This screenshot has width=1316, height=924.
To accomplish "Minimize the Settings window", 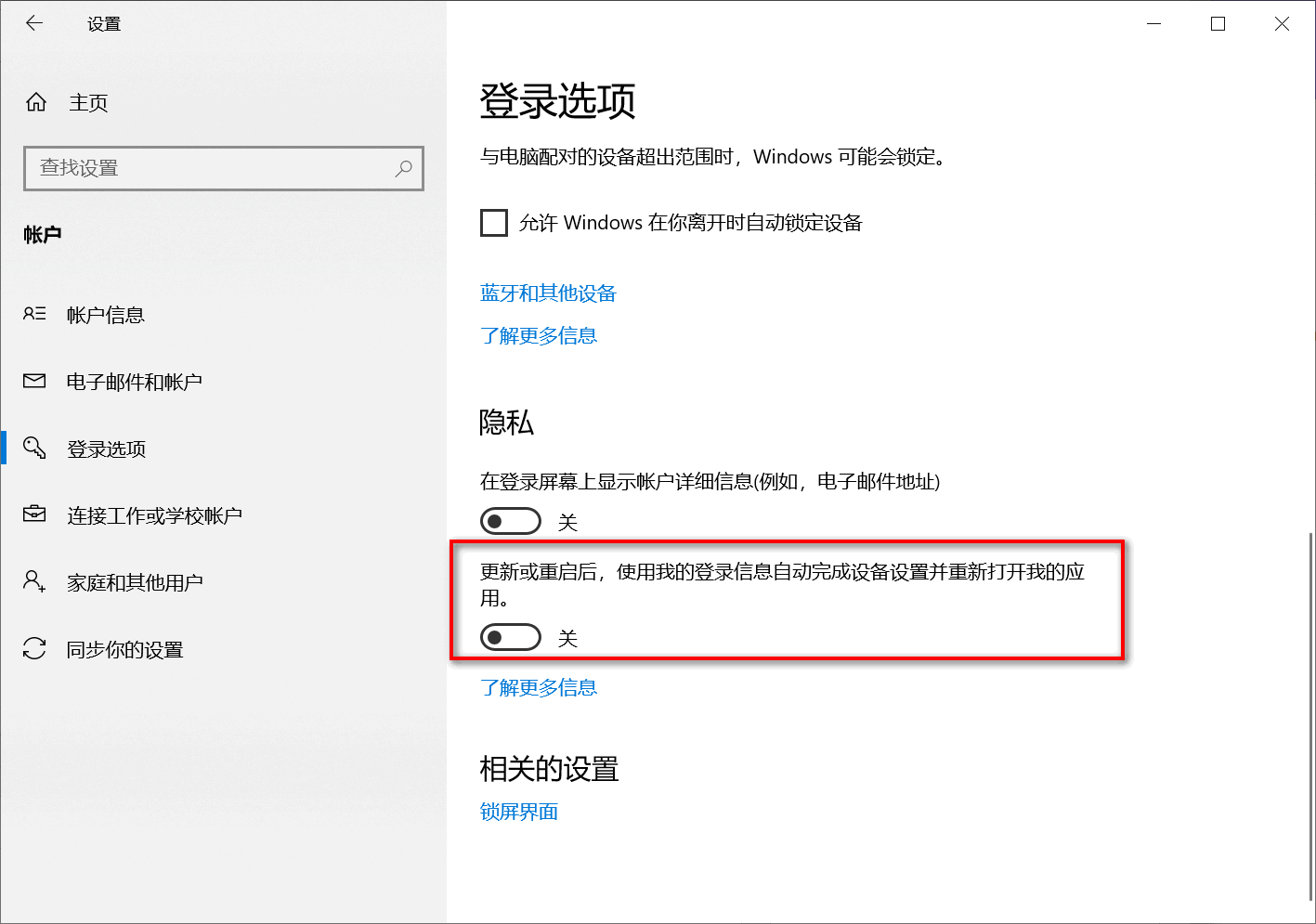I will click(1154, 23).
